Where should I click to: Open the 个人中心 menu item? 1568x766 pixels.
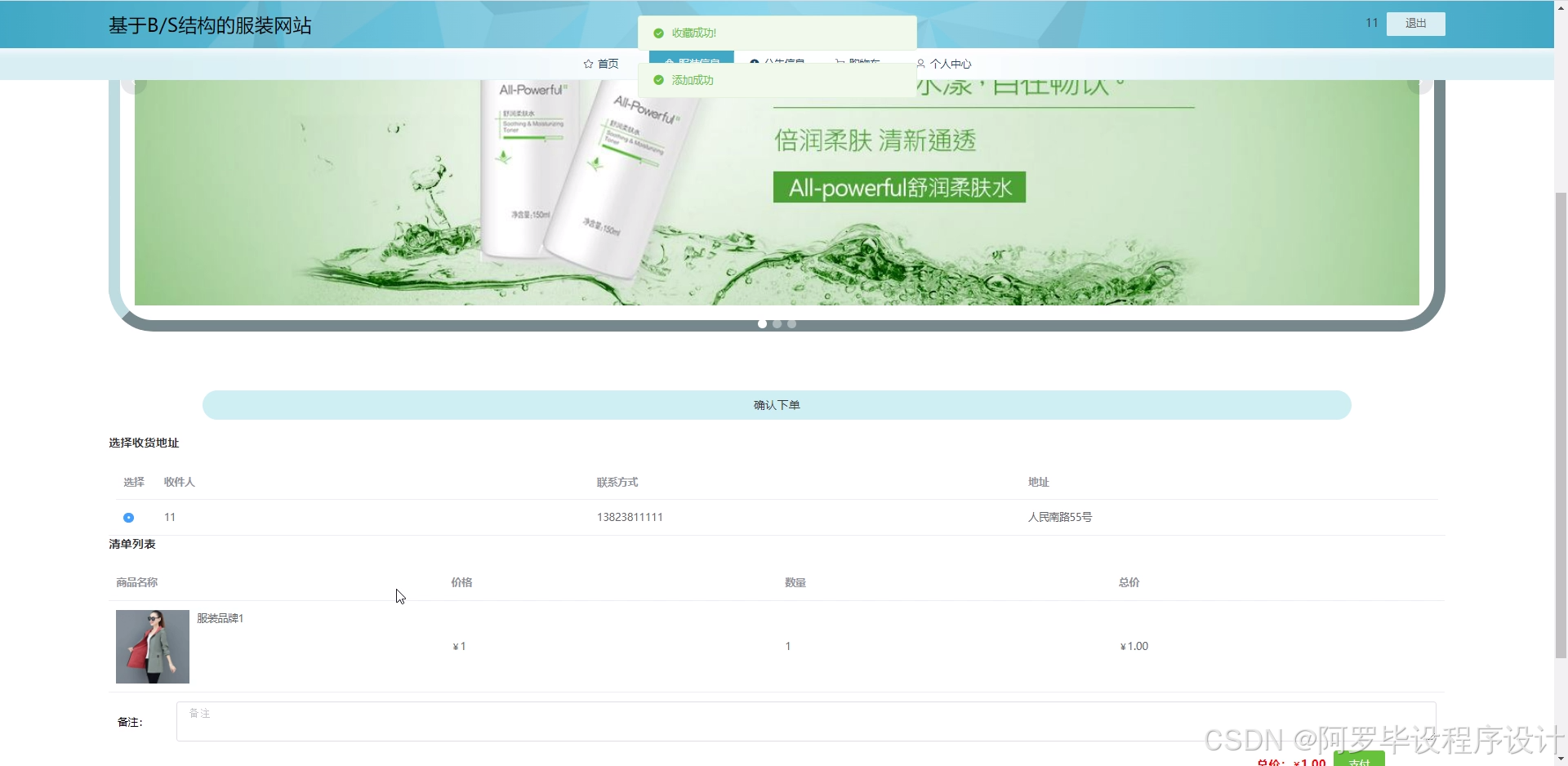(943, 64)
